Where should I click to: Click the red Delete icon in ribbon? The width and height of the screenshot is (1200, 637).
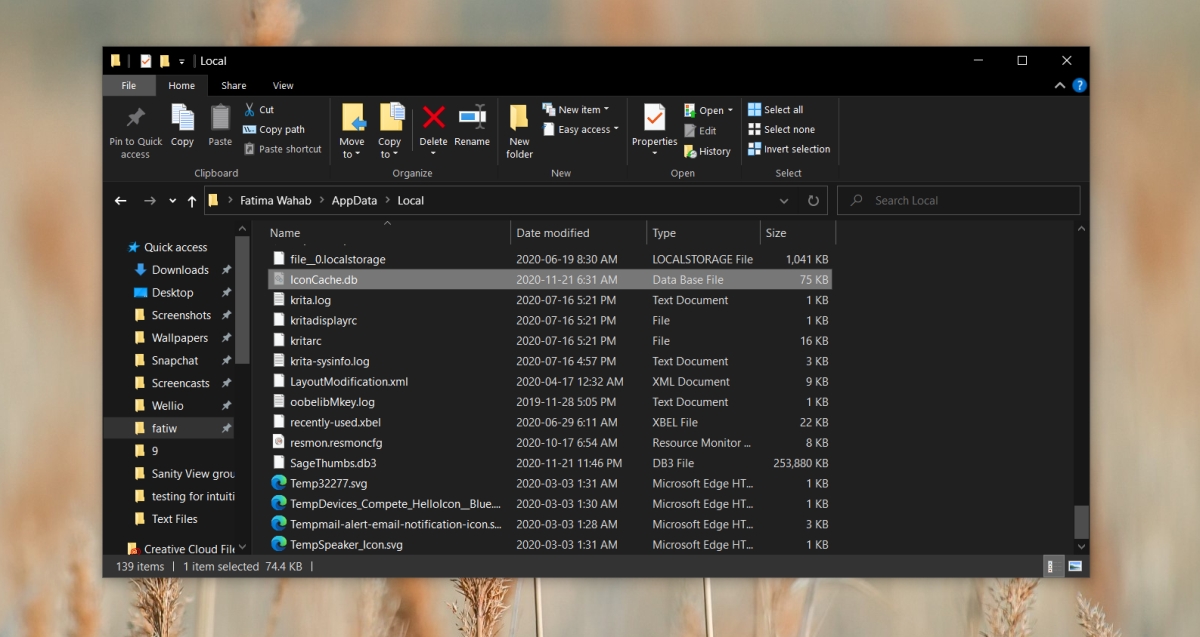pos(433,117)
